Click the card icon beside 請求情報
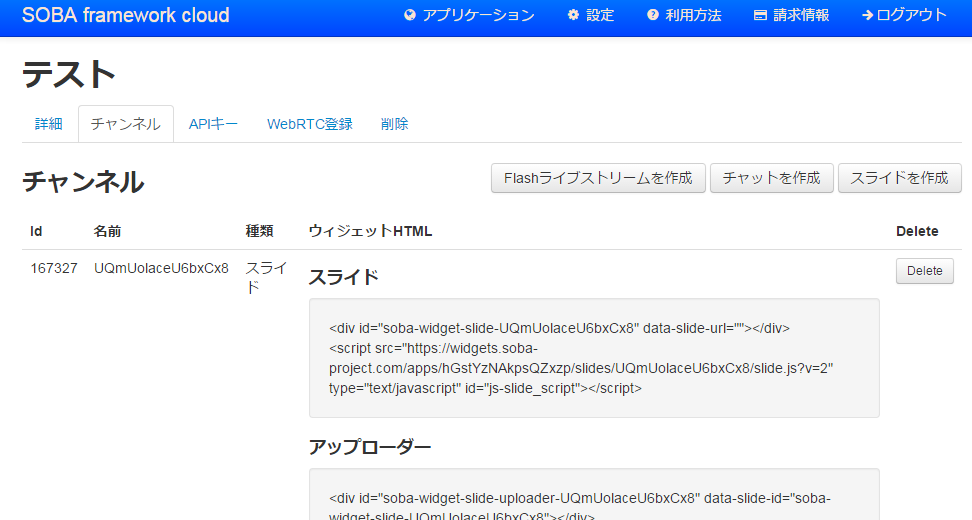 (760, 15)
